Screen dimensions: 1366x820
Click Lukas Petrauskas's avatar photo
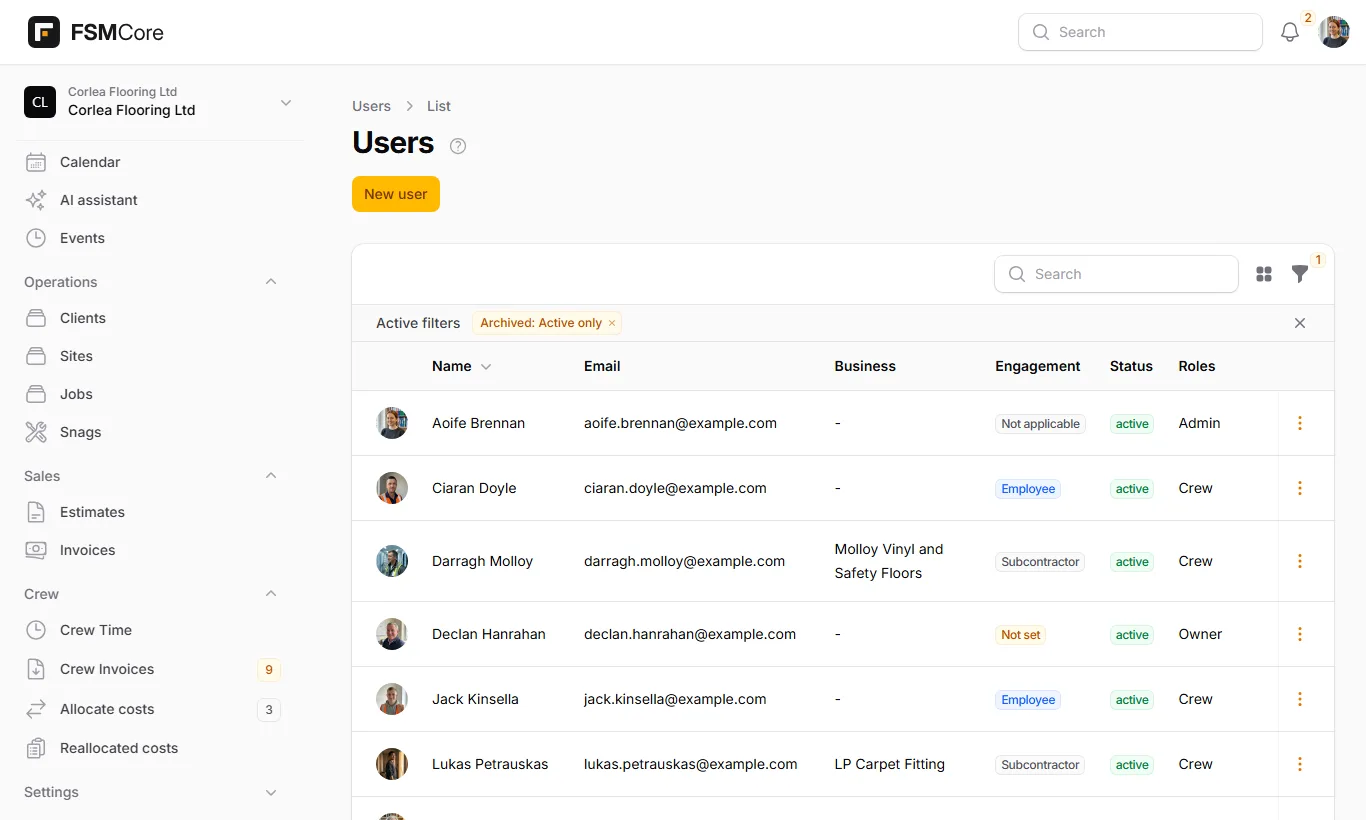pos(392,764)
